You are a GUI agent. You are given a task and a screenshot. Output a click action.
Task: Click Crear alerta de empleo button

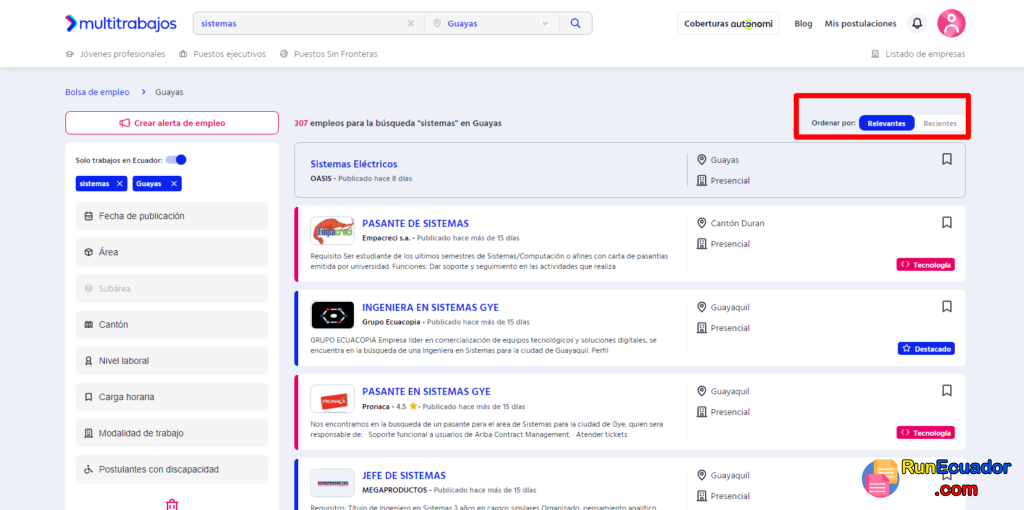coord(172,123)
